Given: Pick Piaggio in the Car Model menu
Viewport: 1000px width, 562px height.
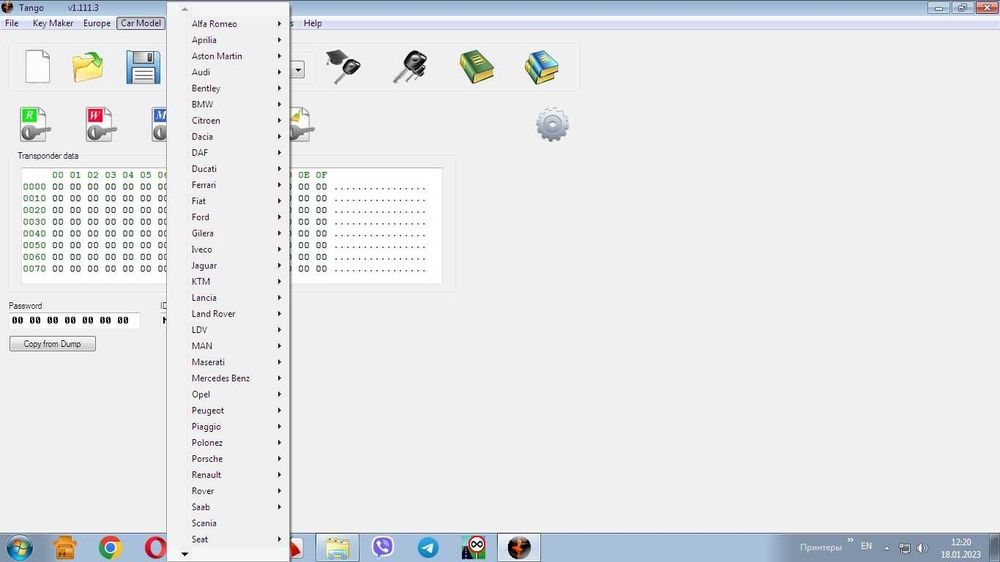Looking at the screenshot, I should coord(228,427).
